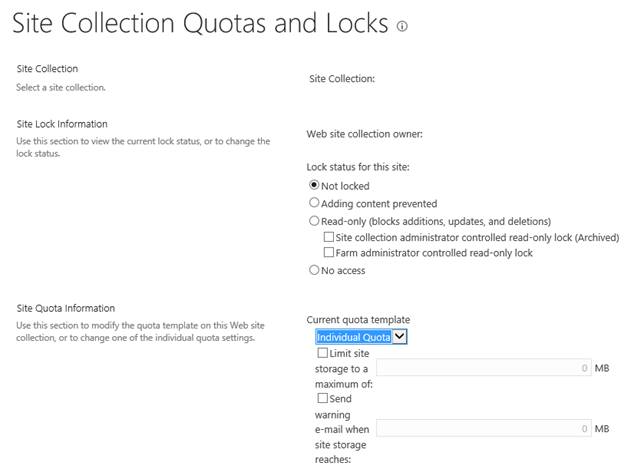Tick the Limit site storage checkbox
This screenshot has height=469, width=624.
pyautogui.click(x=322, y=353)
